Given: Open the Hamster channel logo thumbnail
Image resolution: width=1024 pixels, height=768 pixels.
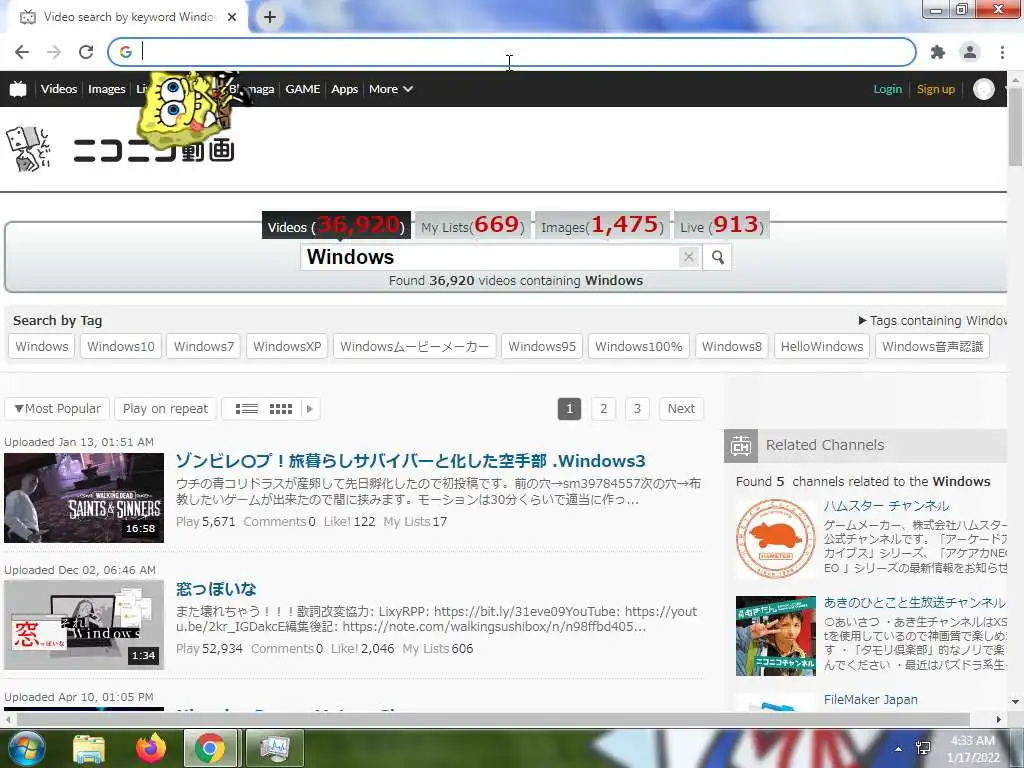Looking at the screenshot, I should (x=776, y=539).
